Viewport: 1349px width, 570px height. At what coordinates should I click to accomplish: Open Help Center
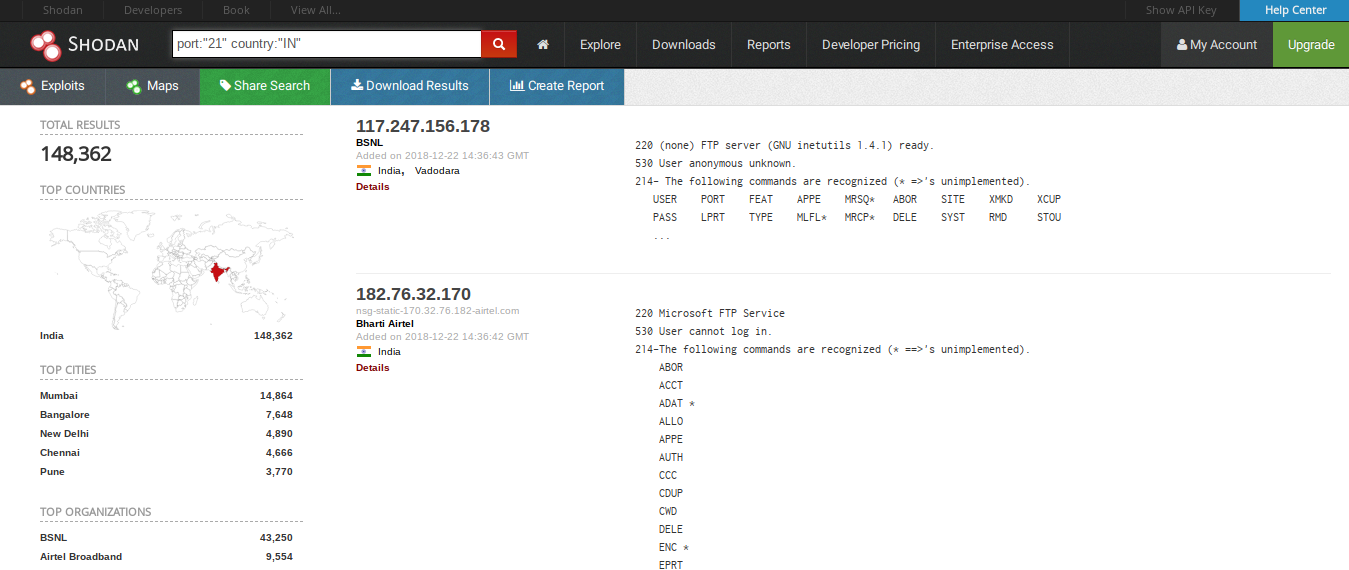click(x=1295, y=10)
